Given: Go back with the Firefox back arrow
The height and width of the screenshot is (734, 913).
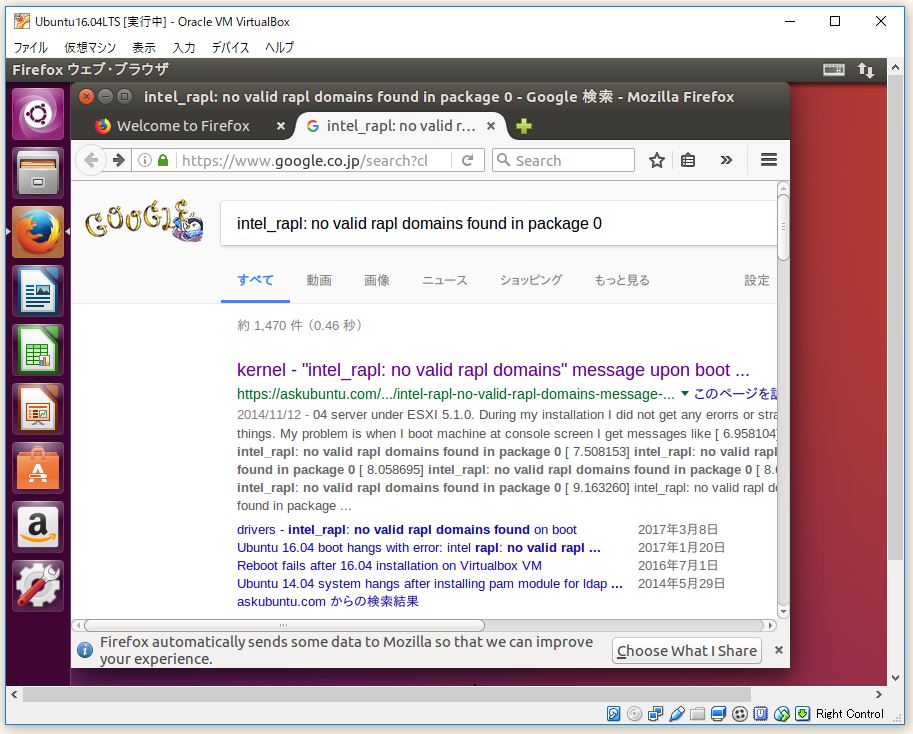Looking at the screenshot, I should coord(91,160).
